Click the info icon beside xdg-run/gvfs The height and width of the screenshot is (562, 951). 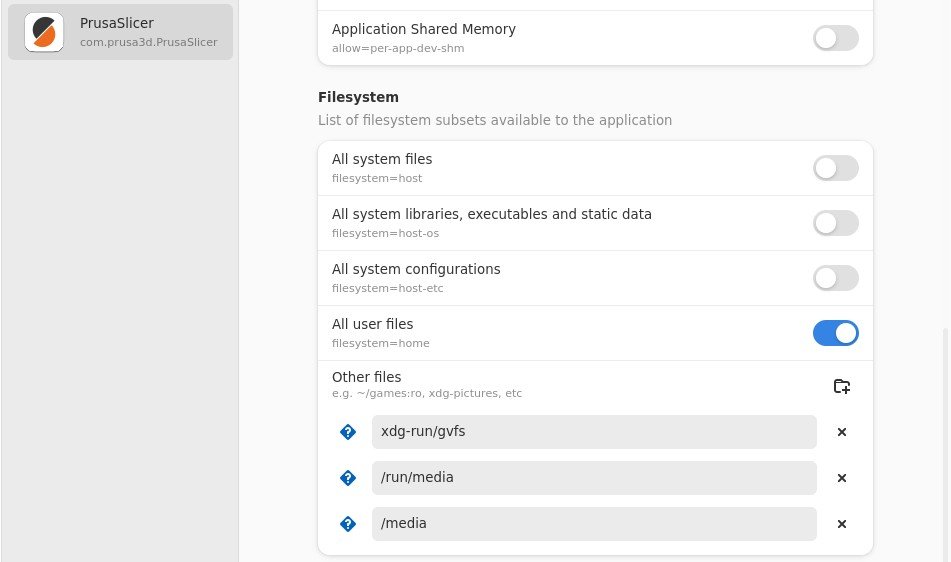348,432
